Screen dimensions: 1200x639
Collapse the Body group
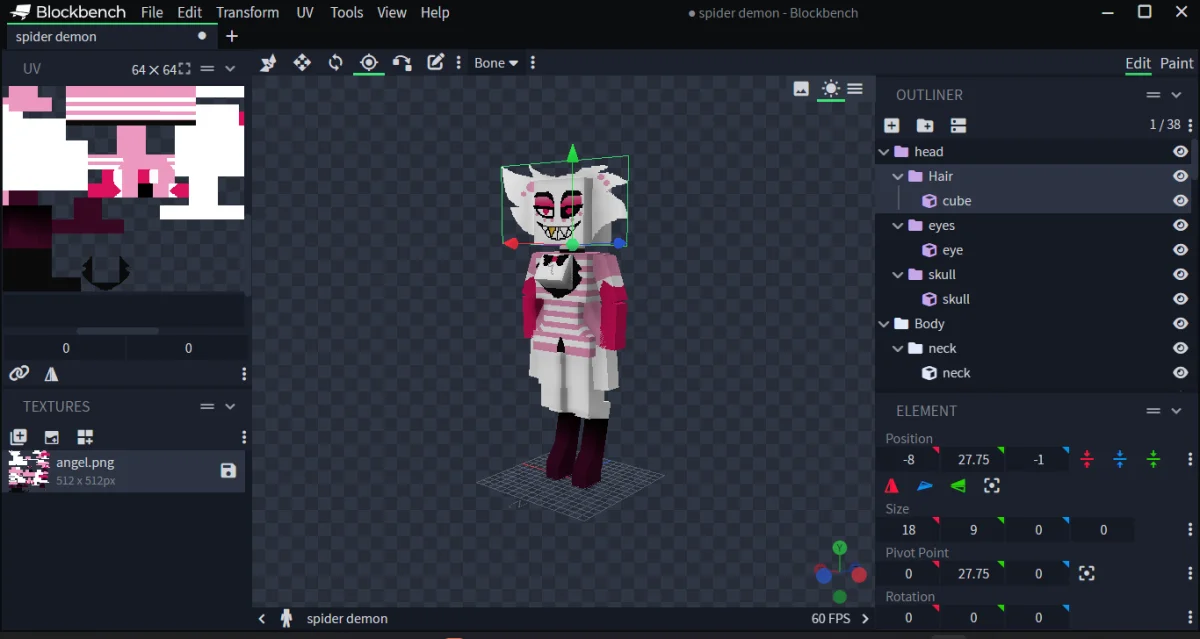883,324
